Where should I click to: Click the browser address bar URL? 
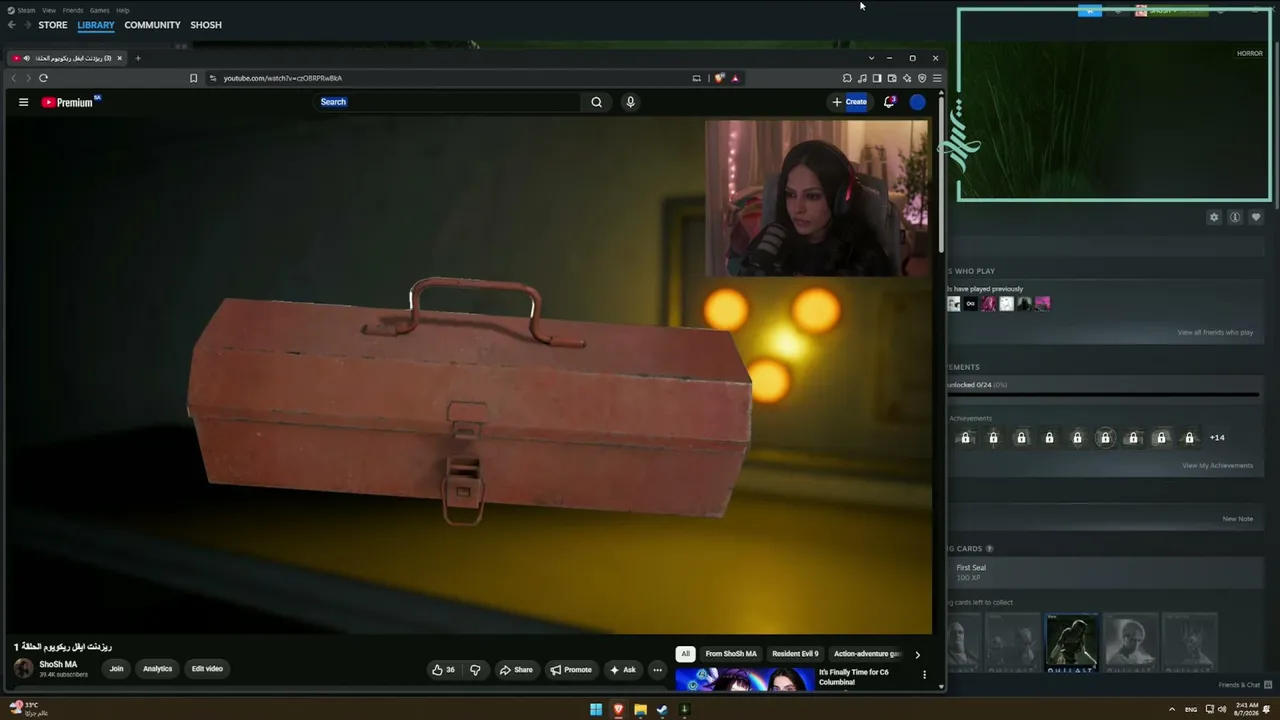click(283, 78)
